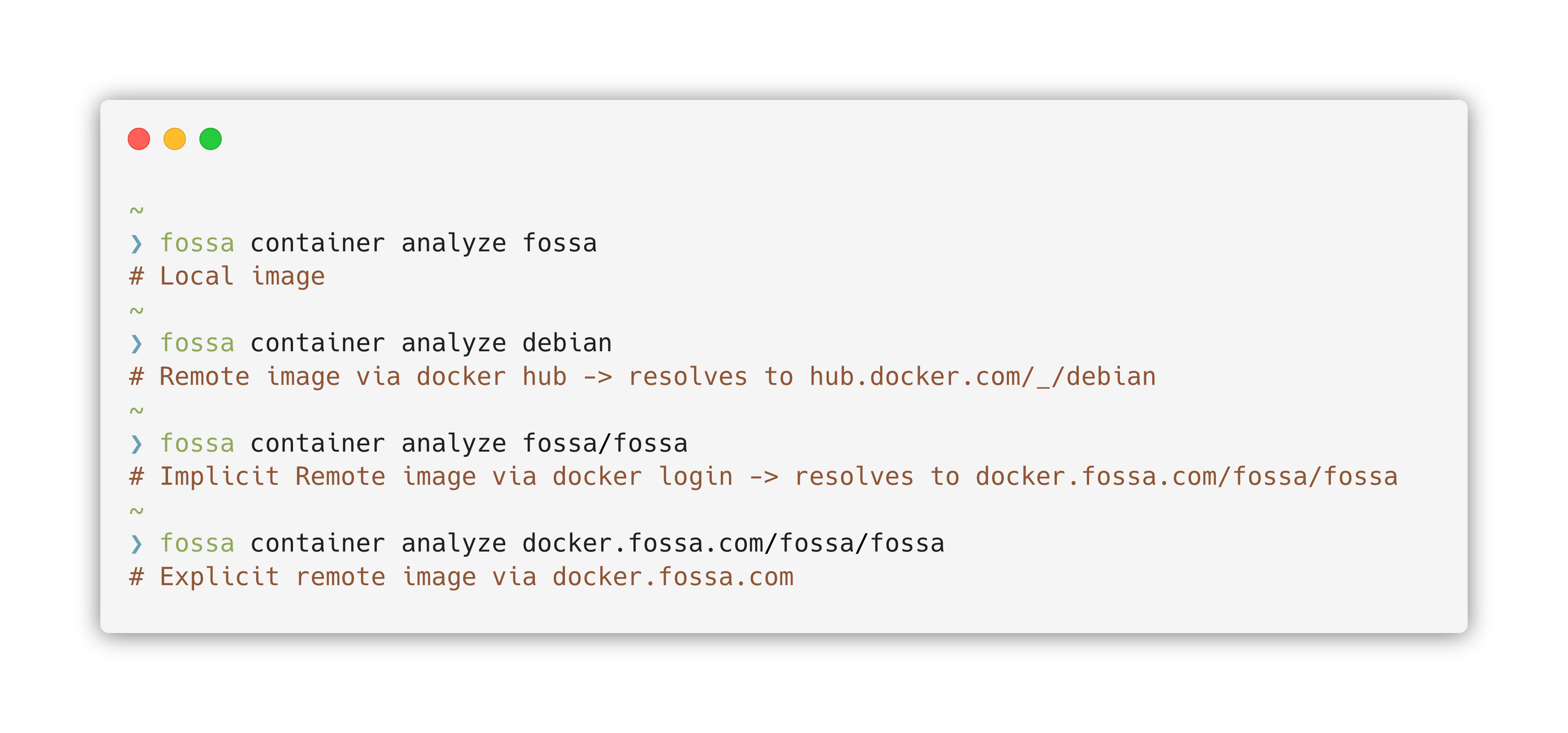Click the '# Local image' comment
The height and width of the screenshot is (733, 1568).
[227, 276]
